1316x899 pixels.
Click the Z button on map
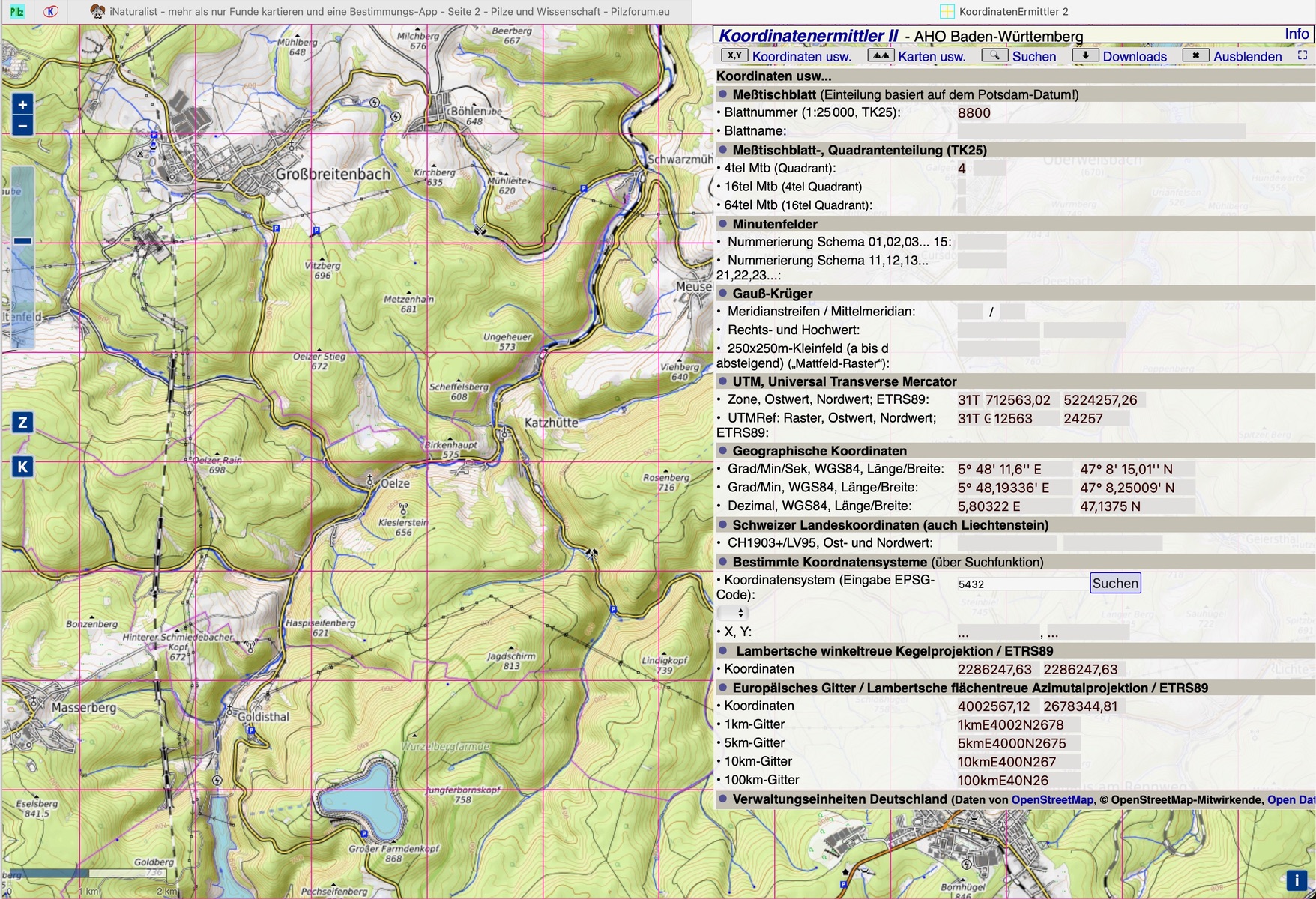tap(22, 423)
